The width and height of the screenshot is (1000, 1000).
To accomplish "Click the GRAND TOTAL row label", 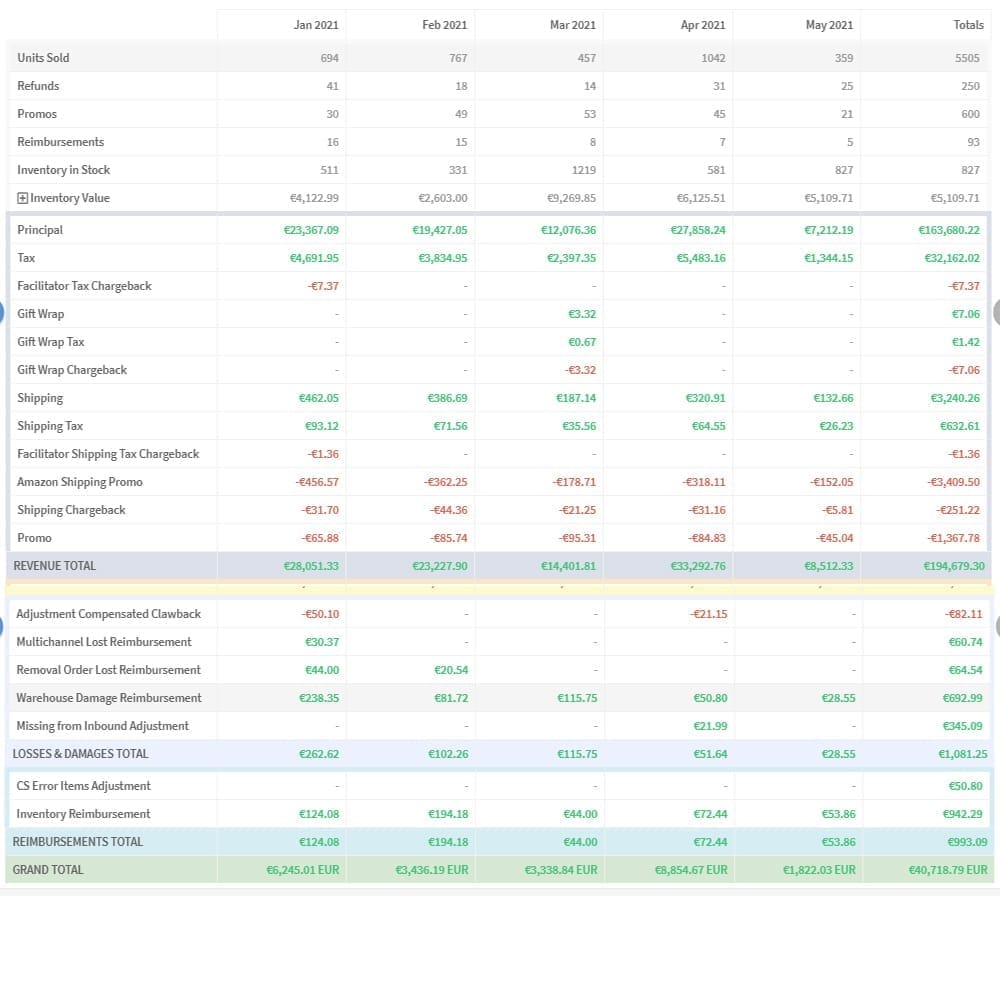I will point(48,870).
